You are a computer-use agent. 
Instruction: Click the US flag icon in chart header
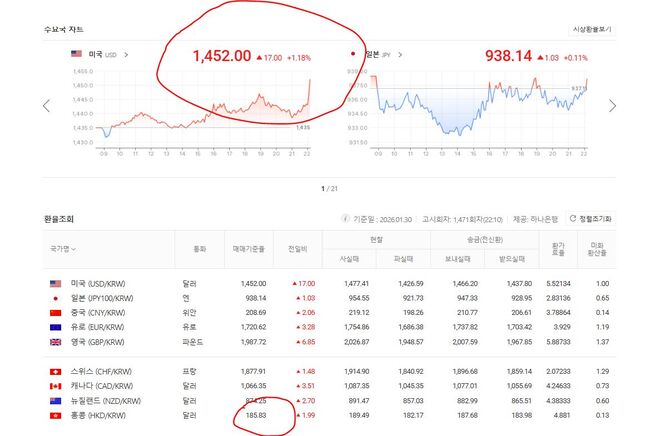76,54
